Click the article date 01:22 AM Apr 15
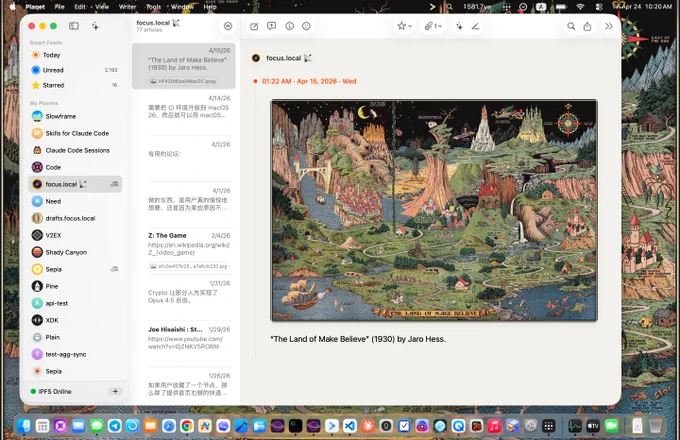This screenshot has height=440, width=680. click(x=309, y=81)
